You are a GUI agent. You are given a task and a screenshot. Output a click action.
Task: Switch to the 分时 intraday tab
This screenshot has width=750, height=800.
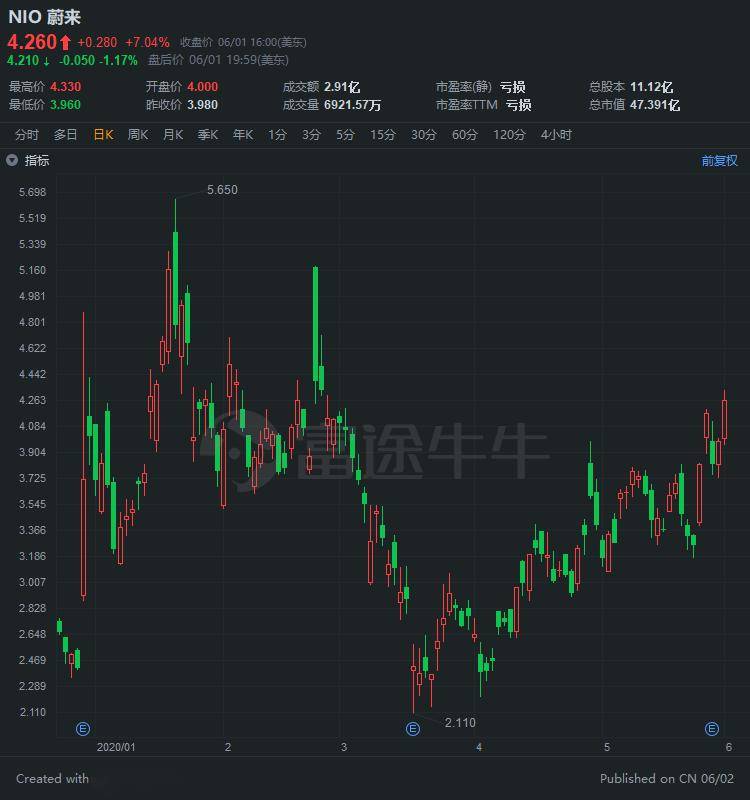pos(27,135)
